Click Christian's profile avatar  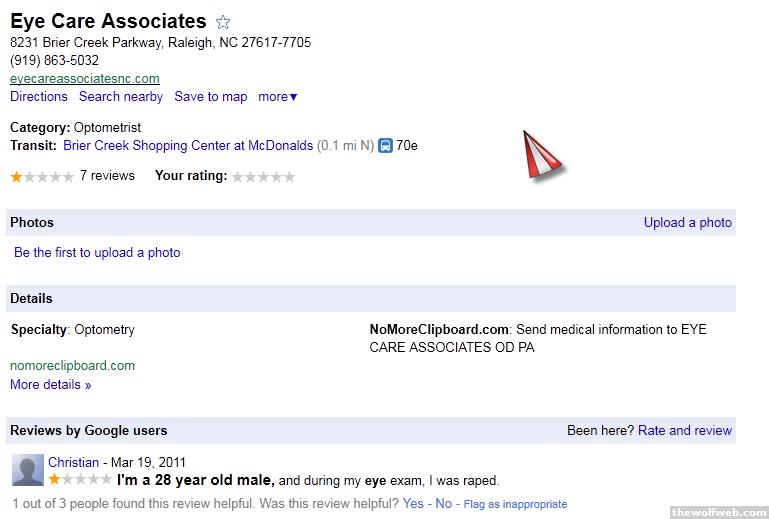[30, 471]
